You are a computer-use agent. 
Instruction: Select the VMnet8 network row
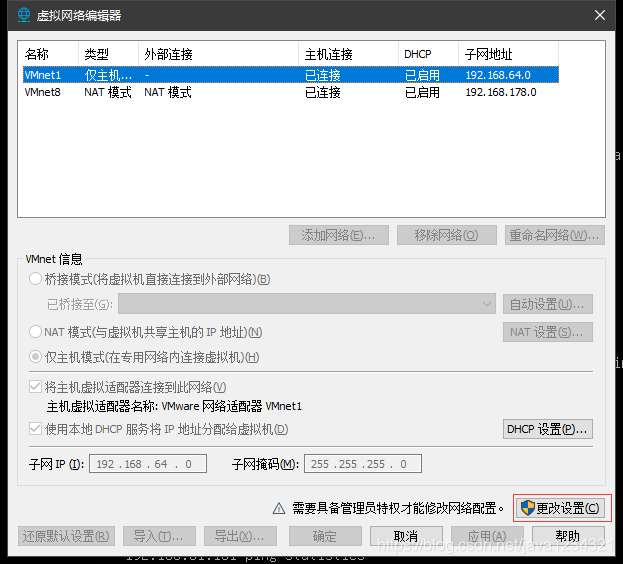tap(291, 92)
